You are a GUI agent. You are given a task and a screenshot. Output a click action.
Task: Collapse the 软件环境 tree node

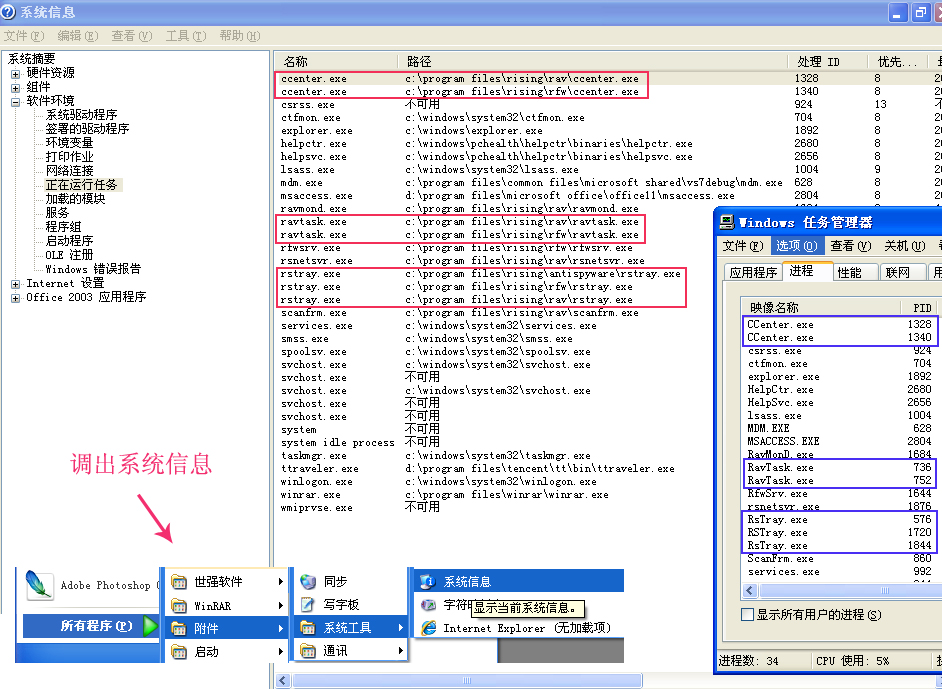[x=16, y=102]
